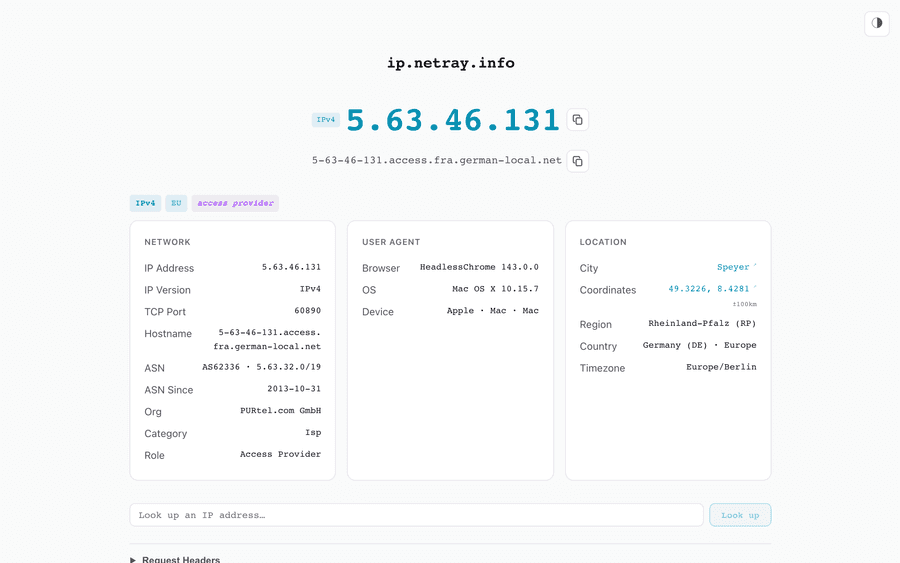This screenshot has width=900, height=563.
Task: Select the EU tag badge
Action: [x=176, y=203]
